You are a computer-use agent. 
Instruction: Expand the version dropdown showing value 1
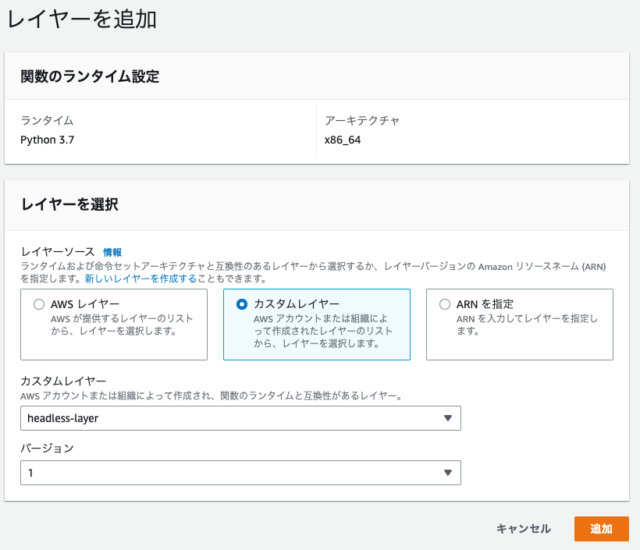point(240,472)
